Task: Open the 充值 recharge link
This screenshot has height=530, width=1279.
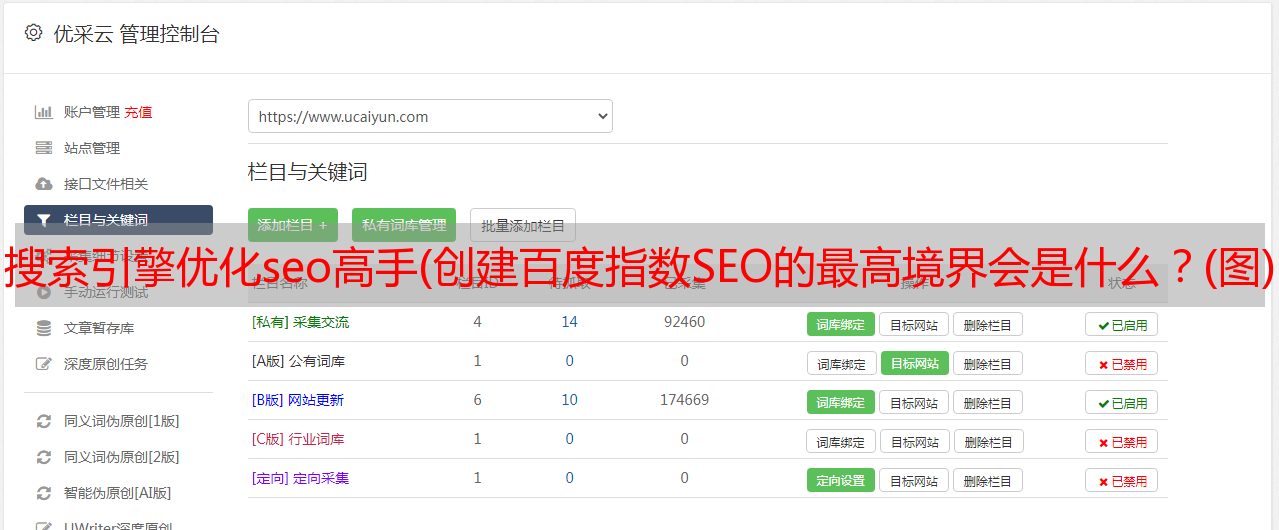Action: click(138, 112)
